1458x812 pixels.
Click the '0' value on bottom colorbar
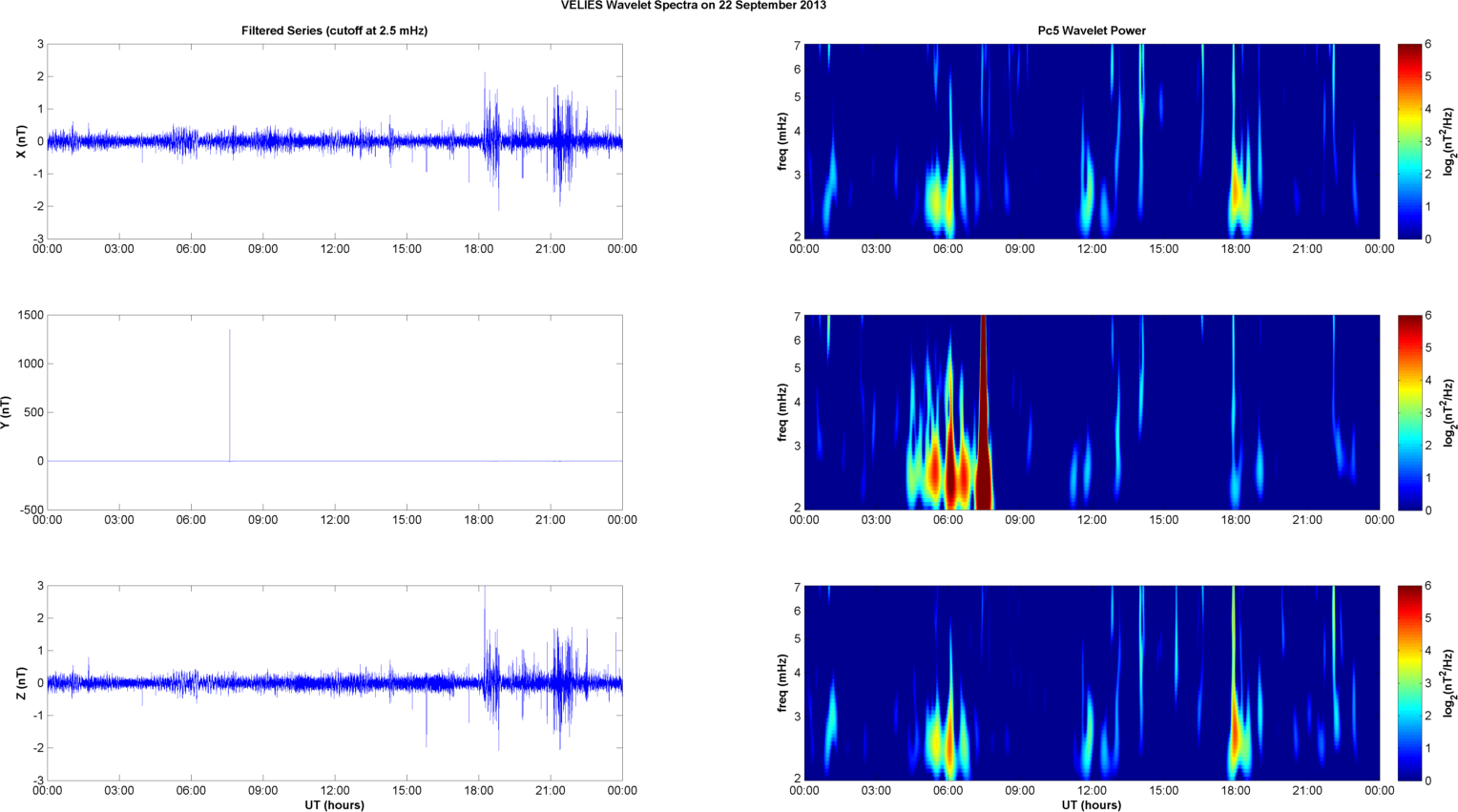point(1428,781)
